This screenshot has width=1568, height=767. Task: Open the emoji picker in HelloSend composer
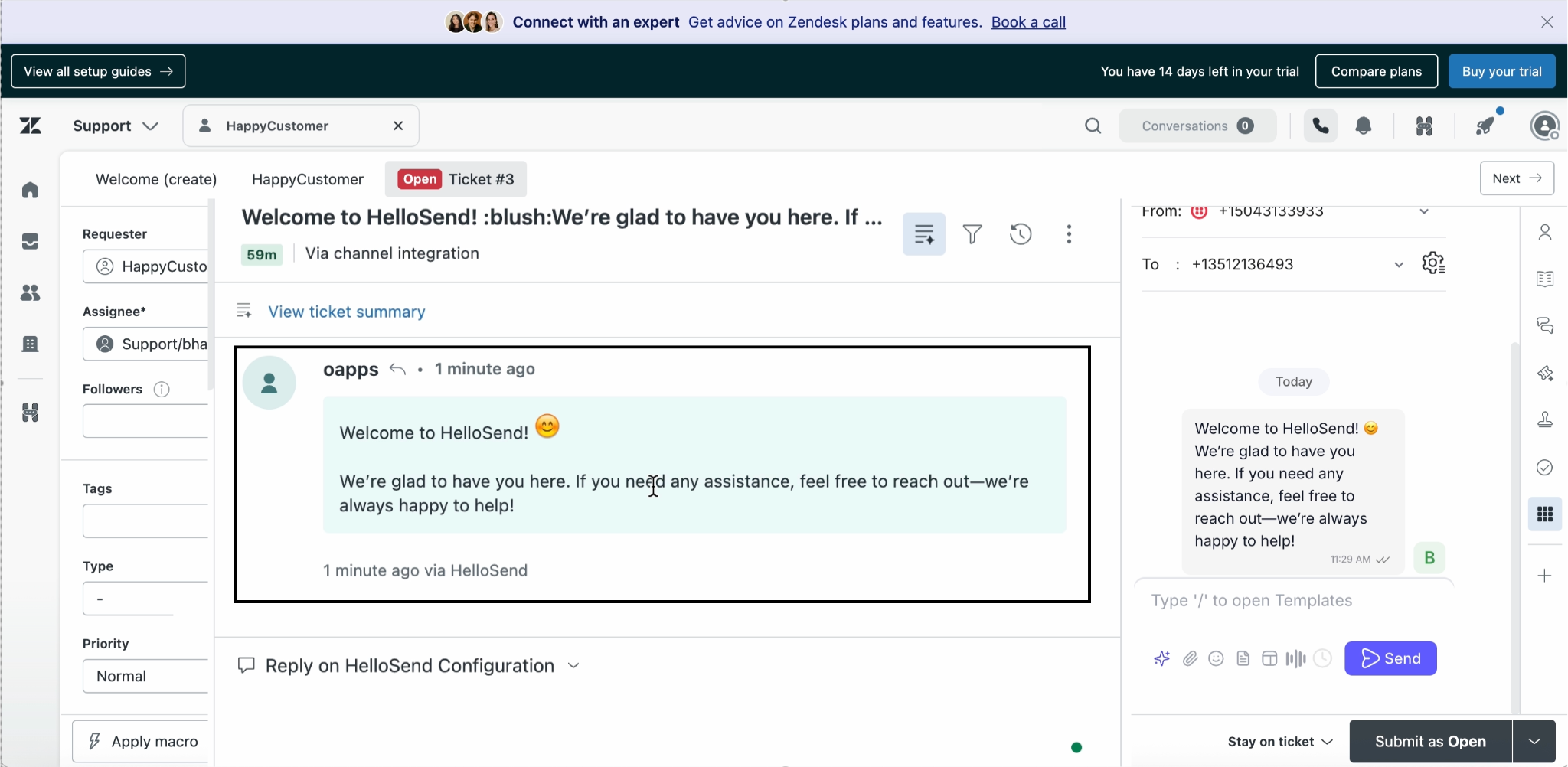[1216, 658]
